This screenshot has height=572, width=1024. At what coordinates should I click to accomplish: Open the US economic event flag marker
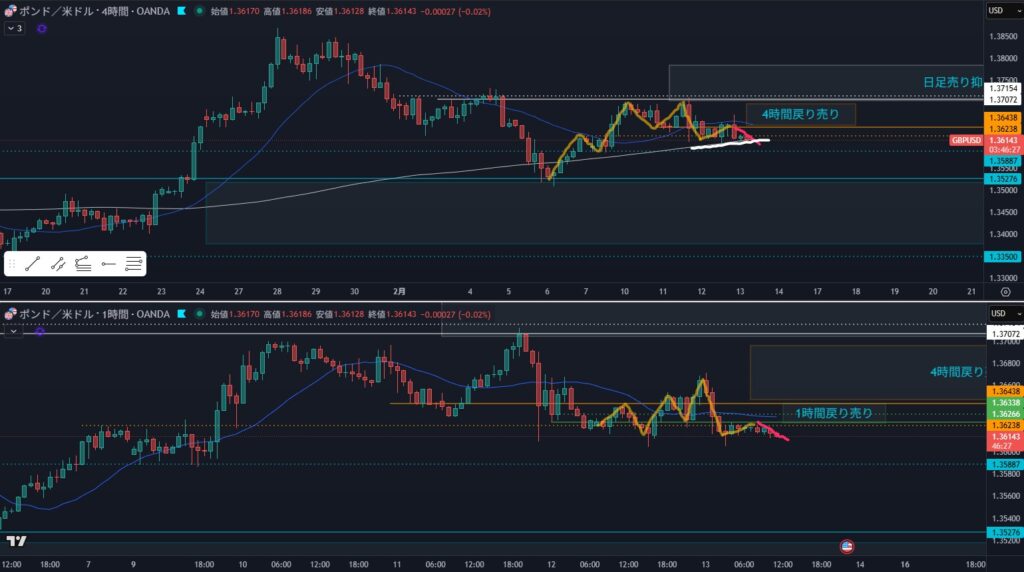pyautogui.click(x=846, y=547)
